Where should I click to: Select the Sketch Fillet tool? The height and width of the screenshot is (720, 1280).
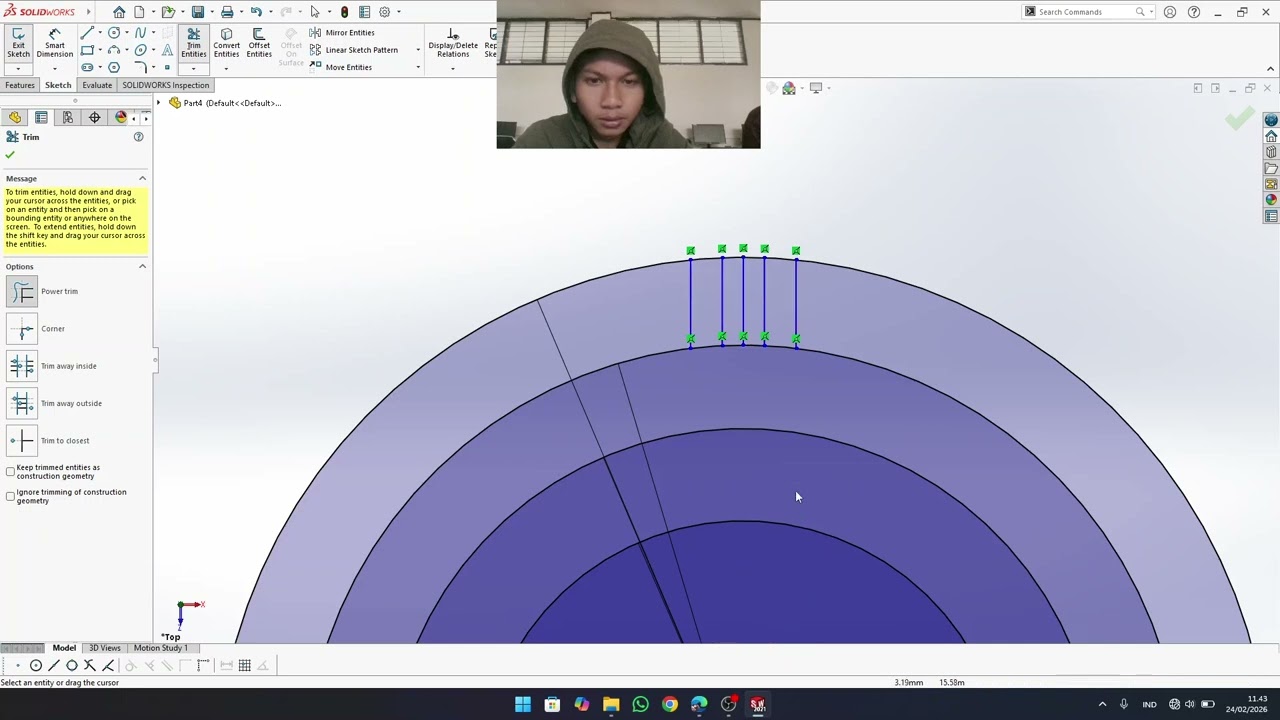click(141, 67)
